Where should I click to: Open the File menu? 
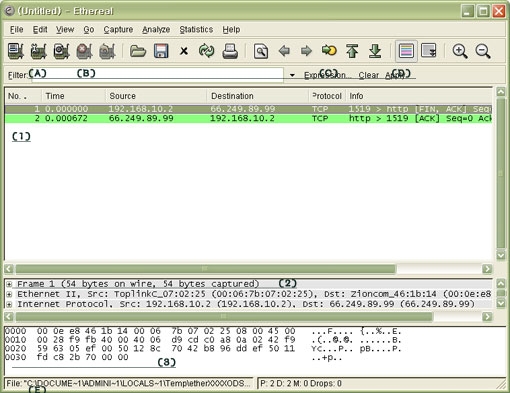(x=17, y=30)
